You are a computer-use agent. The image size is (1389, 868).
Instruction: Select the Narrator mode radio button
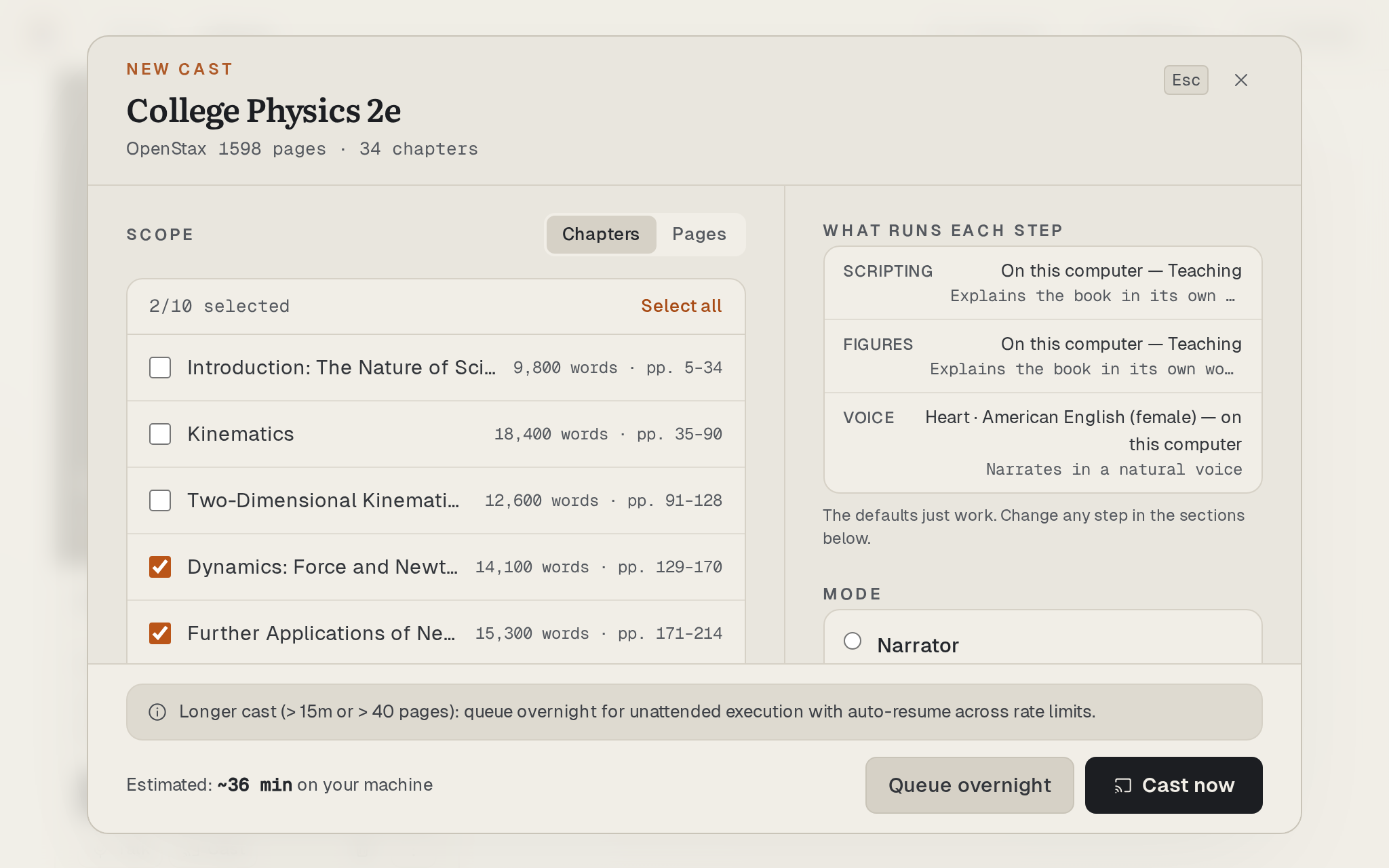[x=853, y=641]
